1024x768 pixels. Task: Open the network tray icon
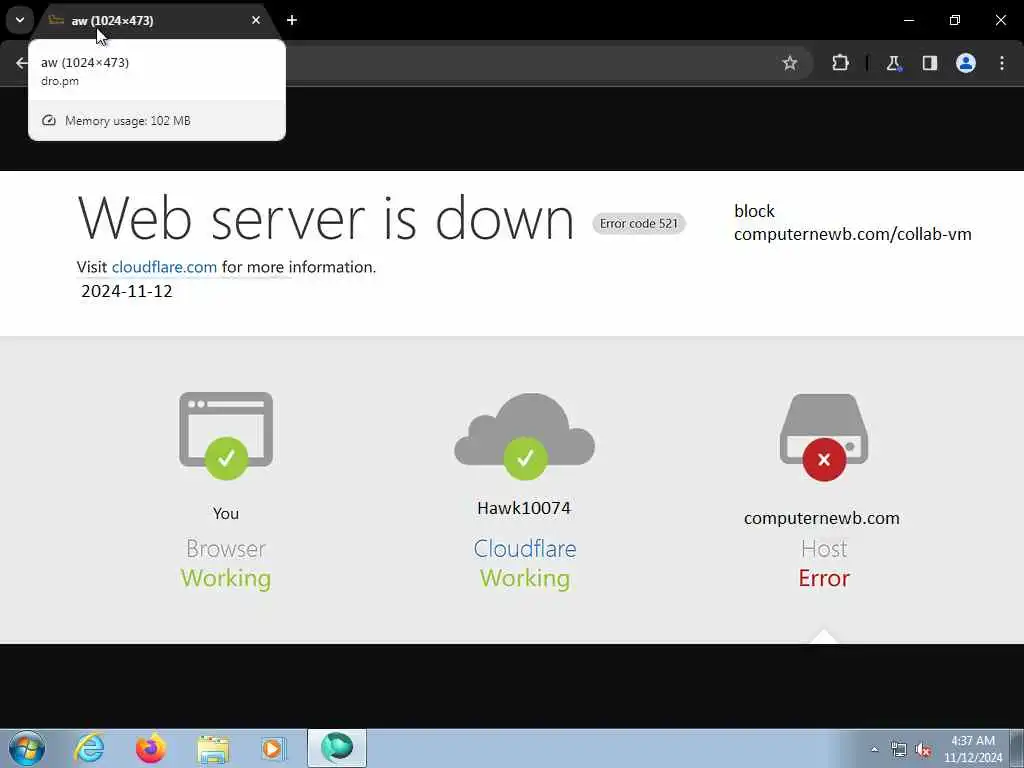click(x=899, y=749)
